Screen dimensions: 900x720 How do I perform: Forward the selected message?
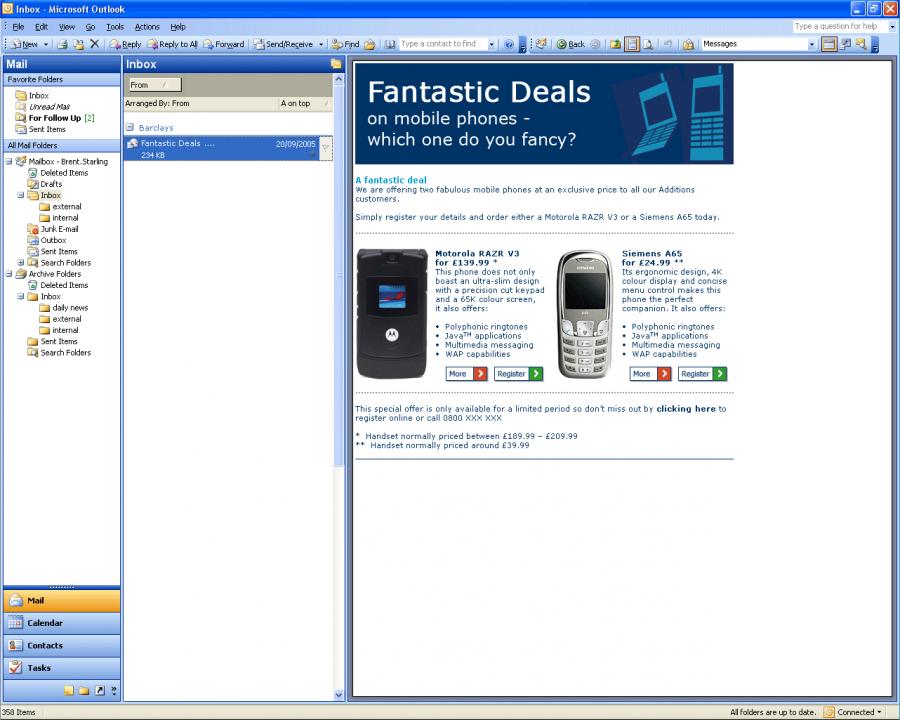pyautogui.click(x=224, y=44)
